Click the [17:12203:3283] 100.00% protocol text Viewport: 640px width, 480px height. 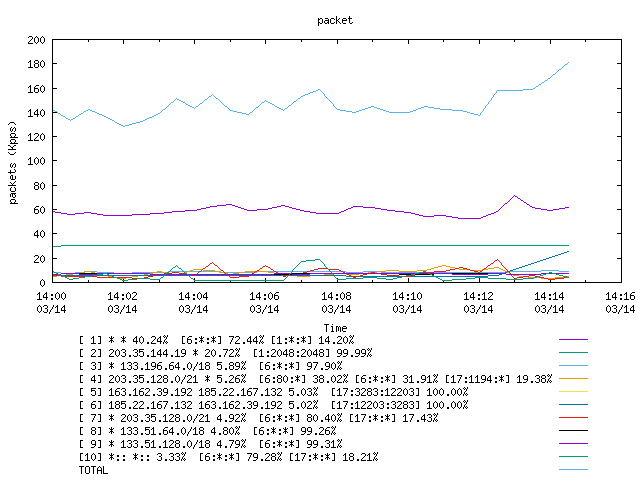pos(399,405)
